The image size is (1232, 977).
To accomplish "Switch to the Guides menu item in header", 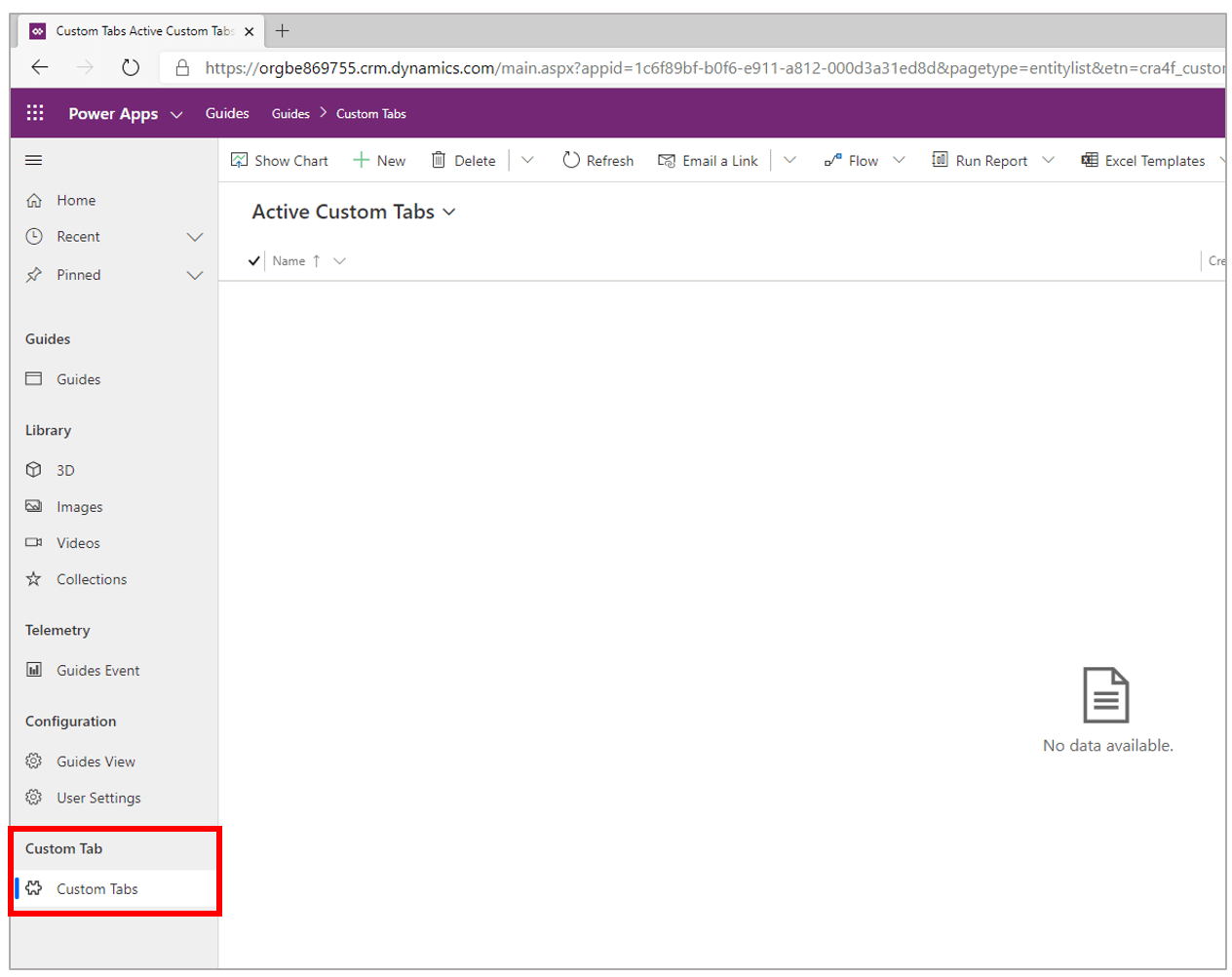I will (x=227, y=113).
